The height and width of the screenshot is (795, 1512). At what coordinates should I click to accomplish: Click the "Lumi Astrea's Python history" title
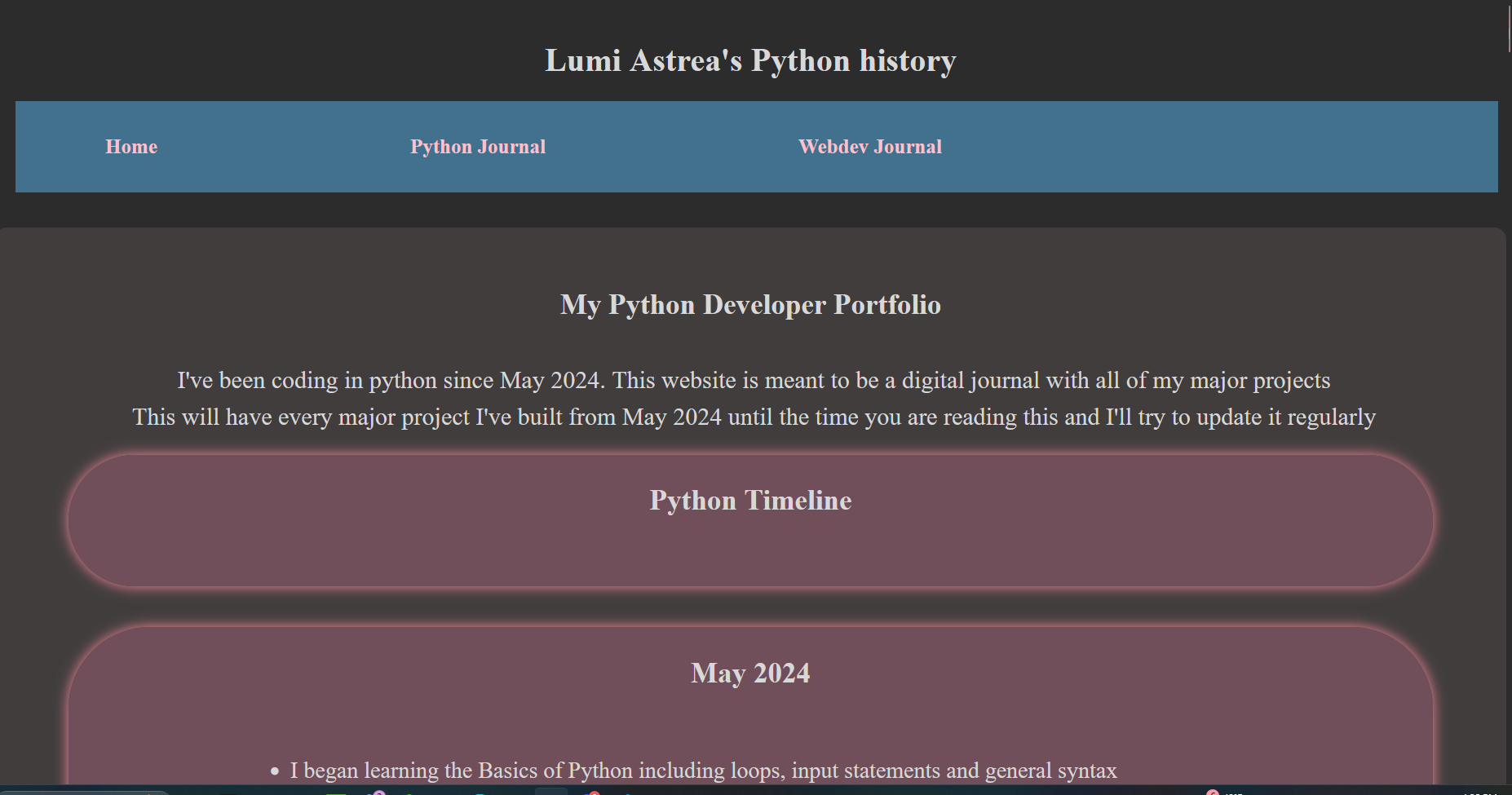pos(750,61)
